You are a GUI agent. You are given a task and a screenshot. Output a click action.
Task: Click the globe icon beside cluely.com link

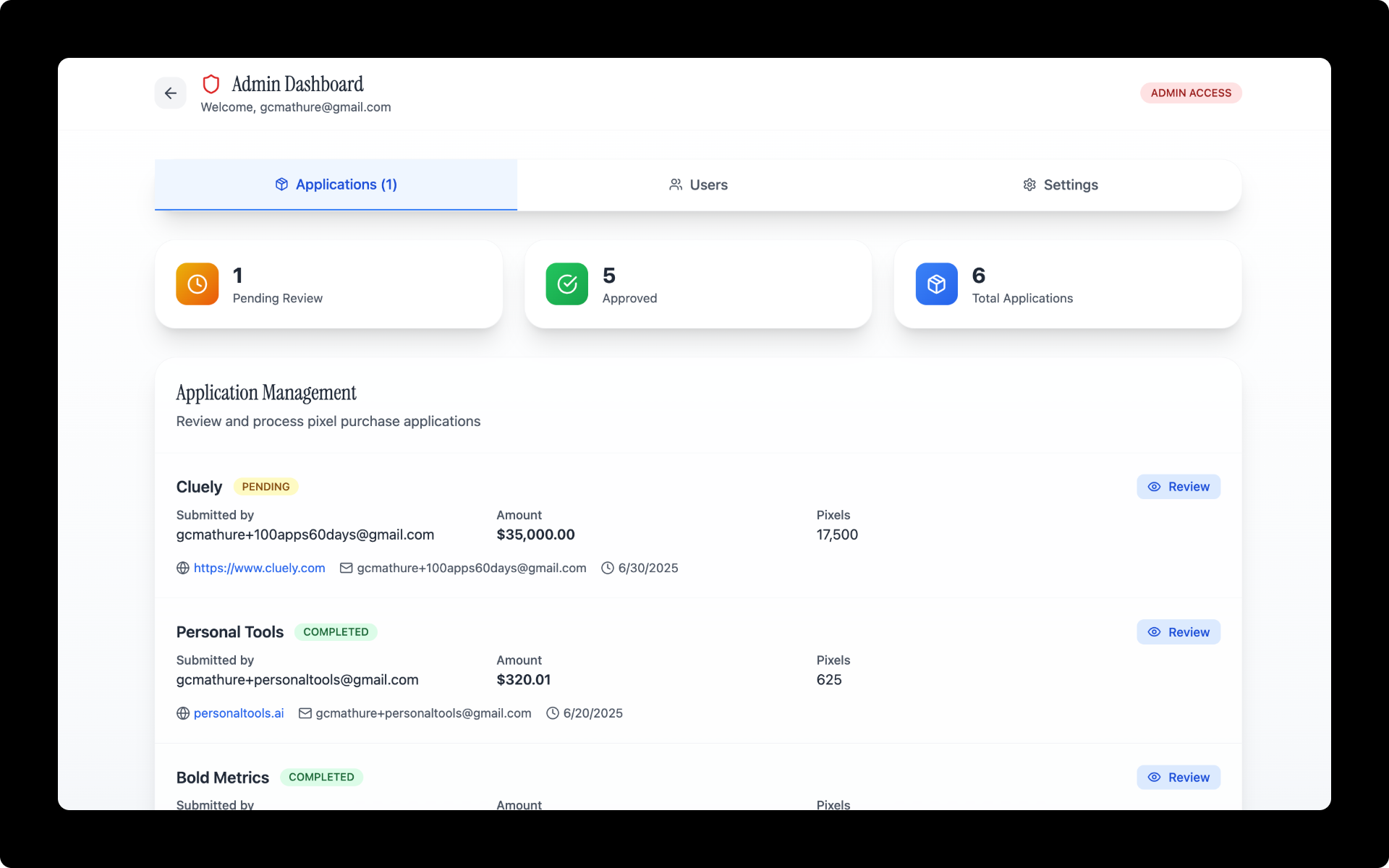click(x=183, y=569)
